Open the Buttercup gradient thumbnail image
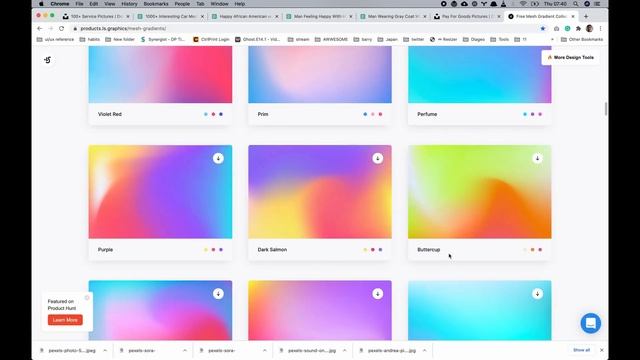This screenshot has height=360, width=640. click(480, 192)
